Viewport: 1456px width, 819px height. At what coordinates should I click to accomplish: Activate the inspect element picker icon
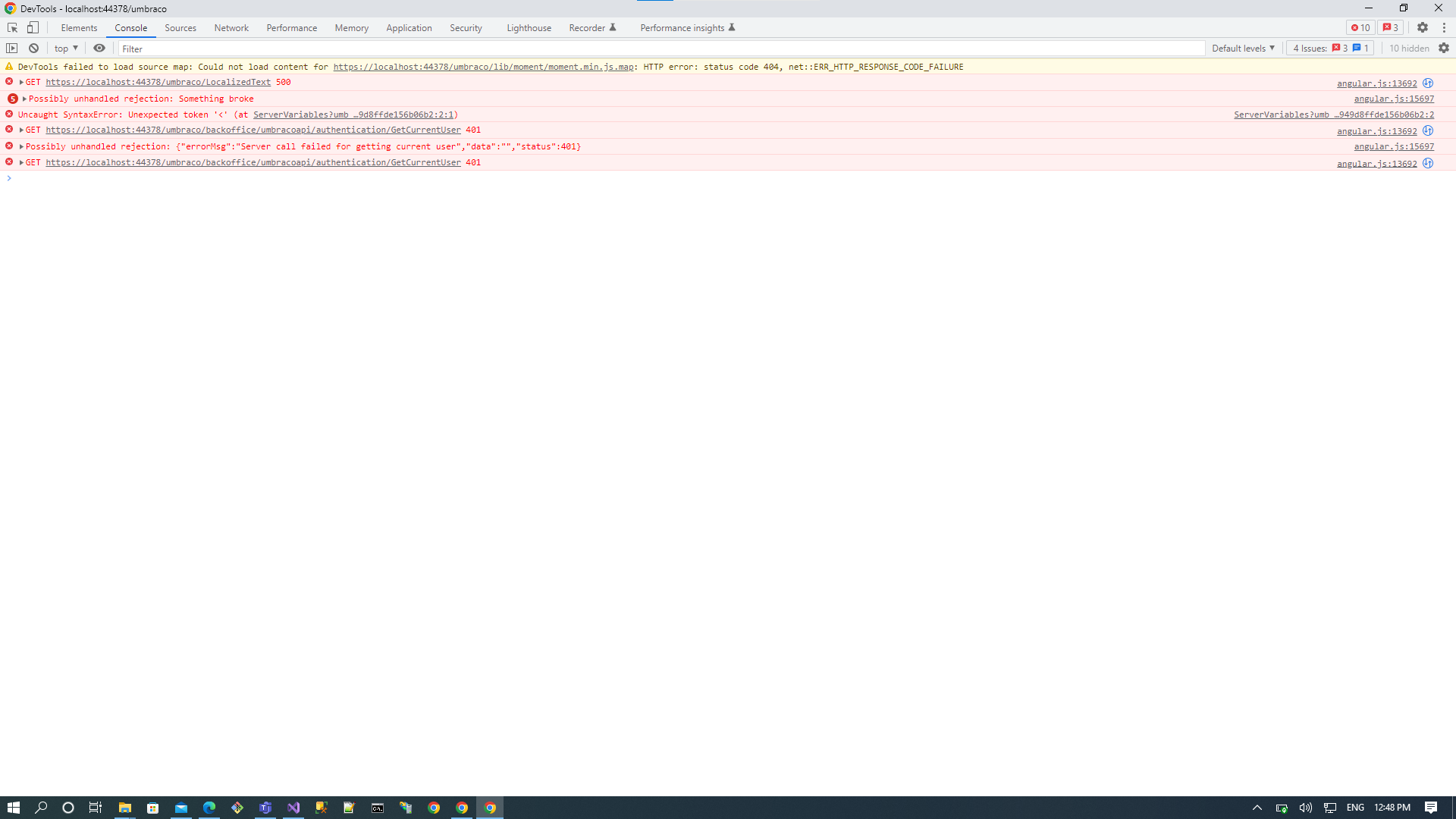(x=12, y=27)
